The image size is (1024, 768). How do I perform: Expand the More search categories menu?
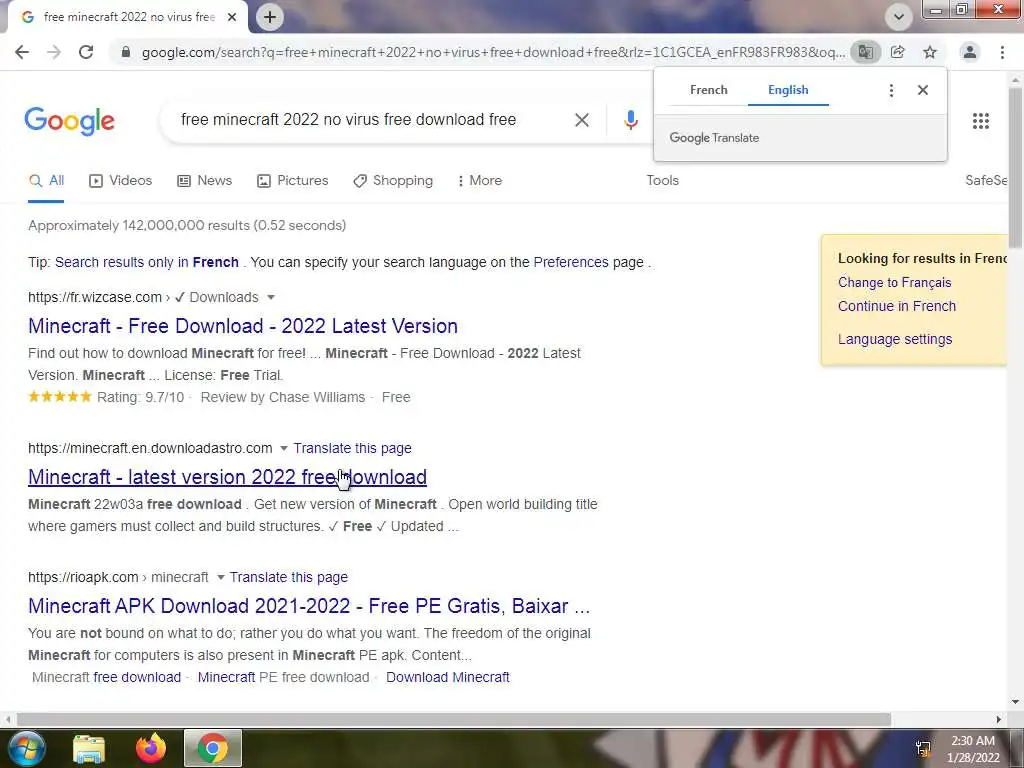click(x=480, y=180)
